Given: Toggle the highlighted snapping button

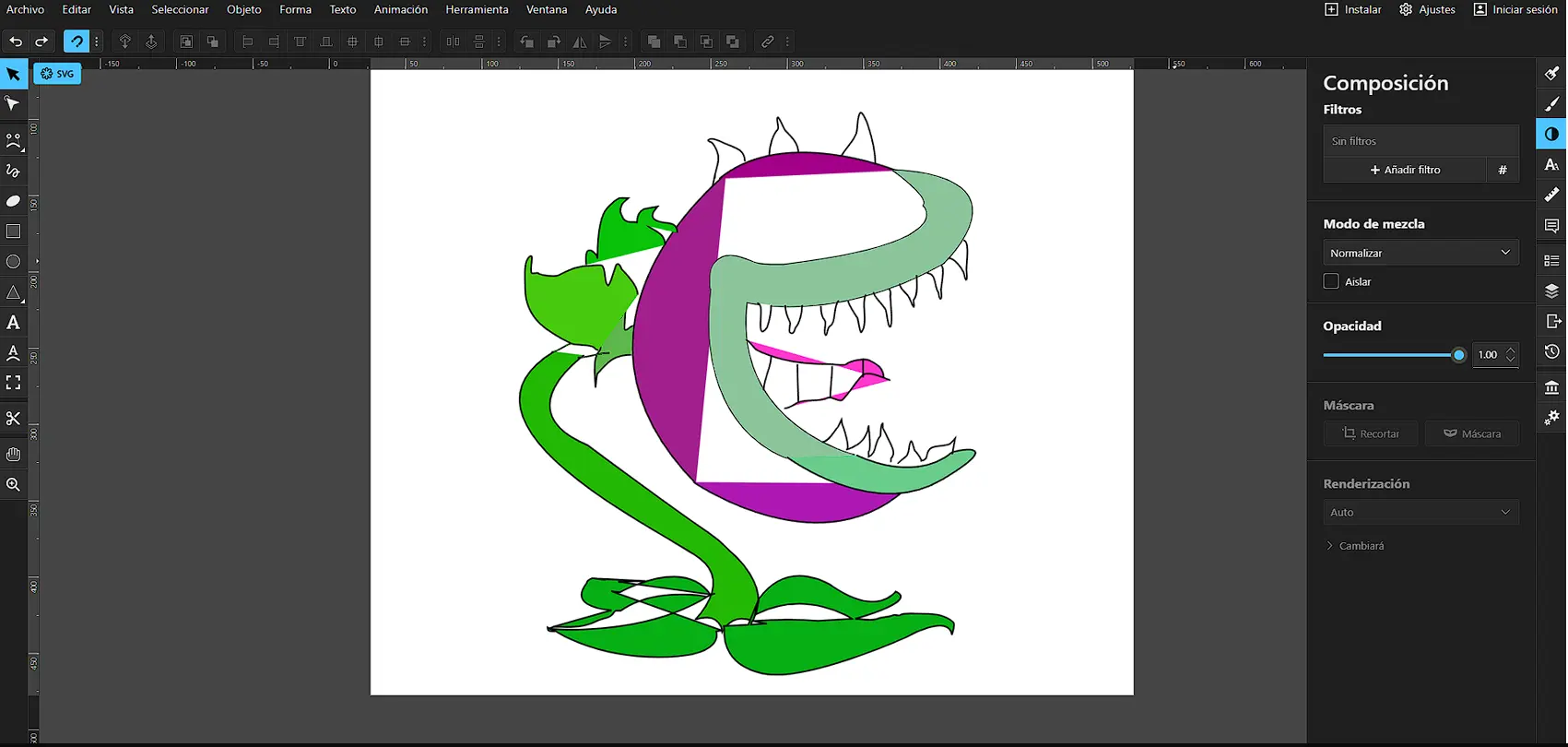Looking at the screenshot, I should [x=77, y=41].
